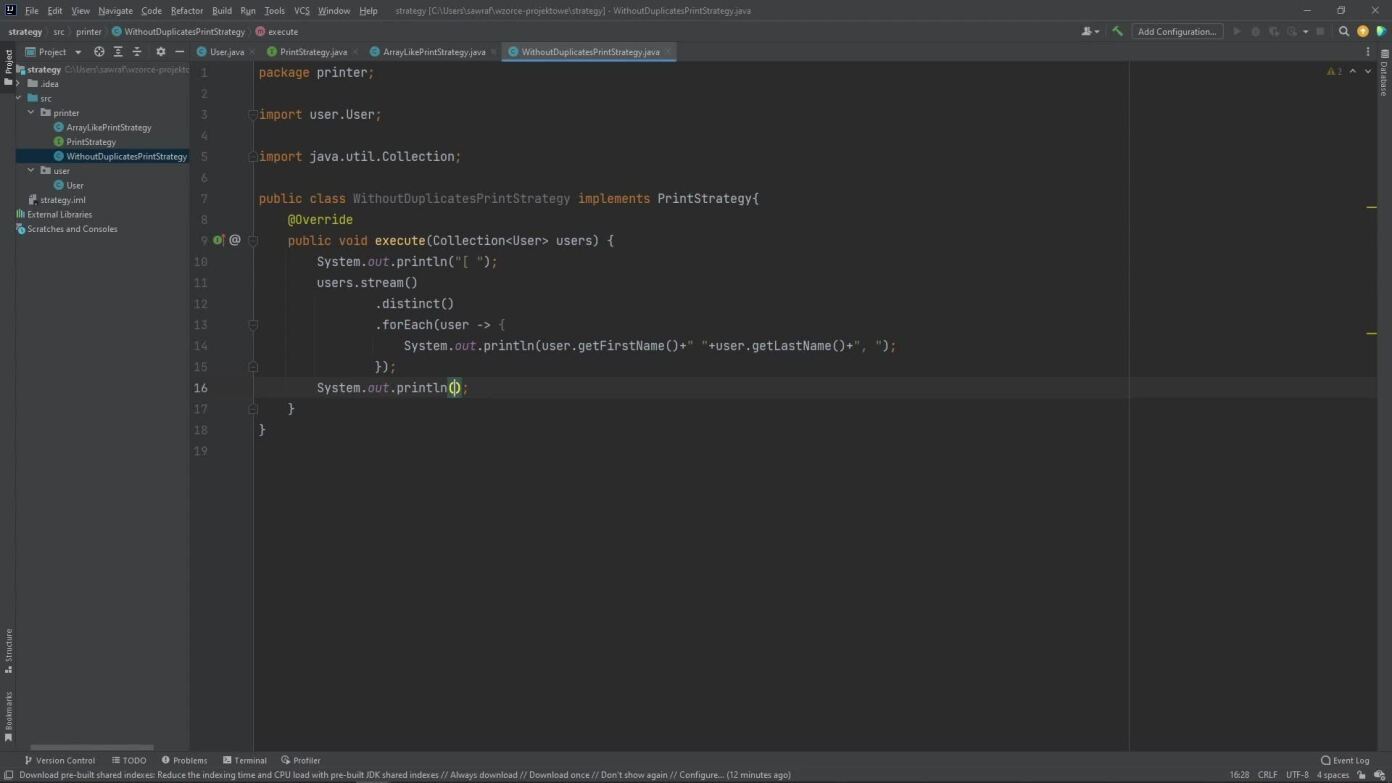Go to next highlighted error arrow
1392x783 pixels.
[1369, 72]
